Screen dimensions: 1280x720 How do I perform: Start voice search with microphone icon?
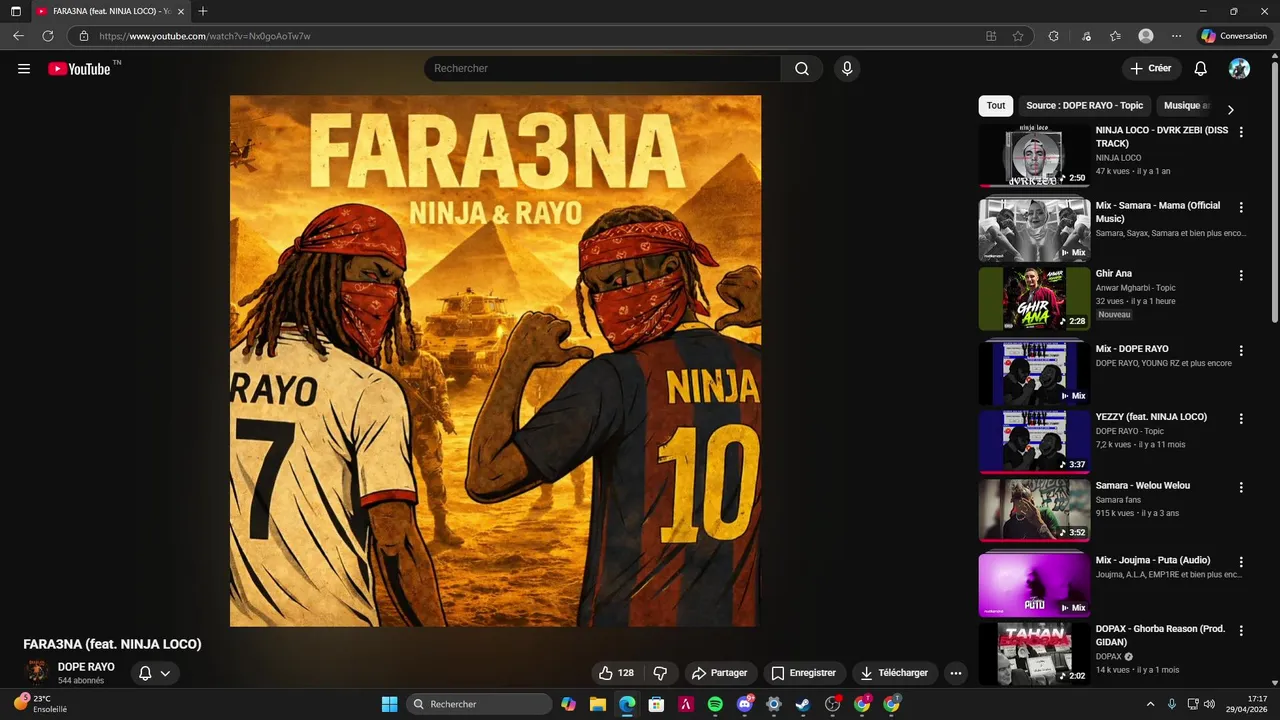tap(847, 69)
